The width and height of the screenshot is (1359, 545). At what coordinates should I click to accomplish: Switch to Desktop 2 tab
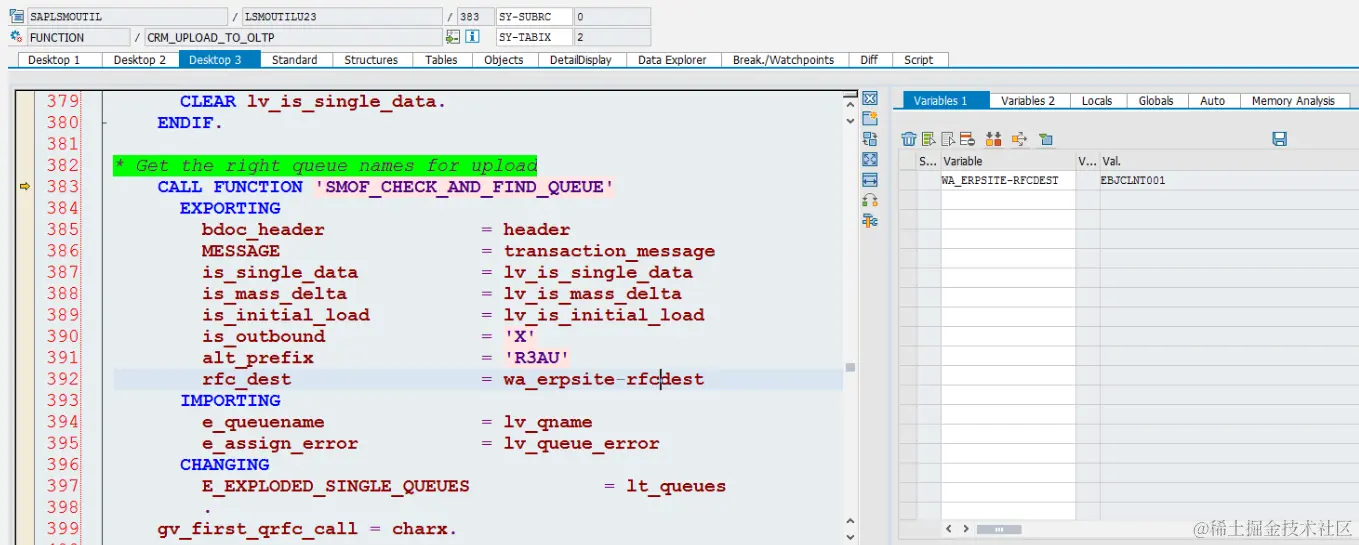pos(140,60)
